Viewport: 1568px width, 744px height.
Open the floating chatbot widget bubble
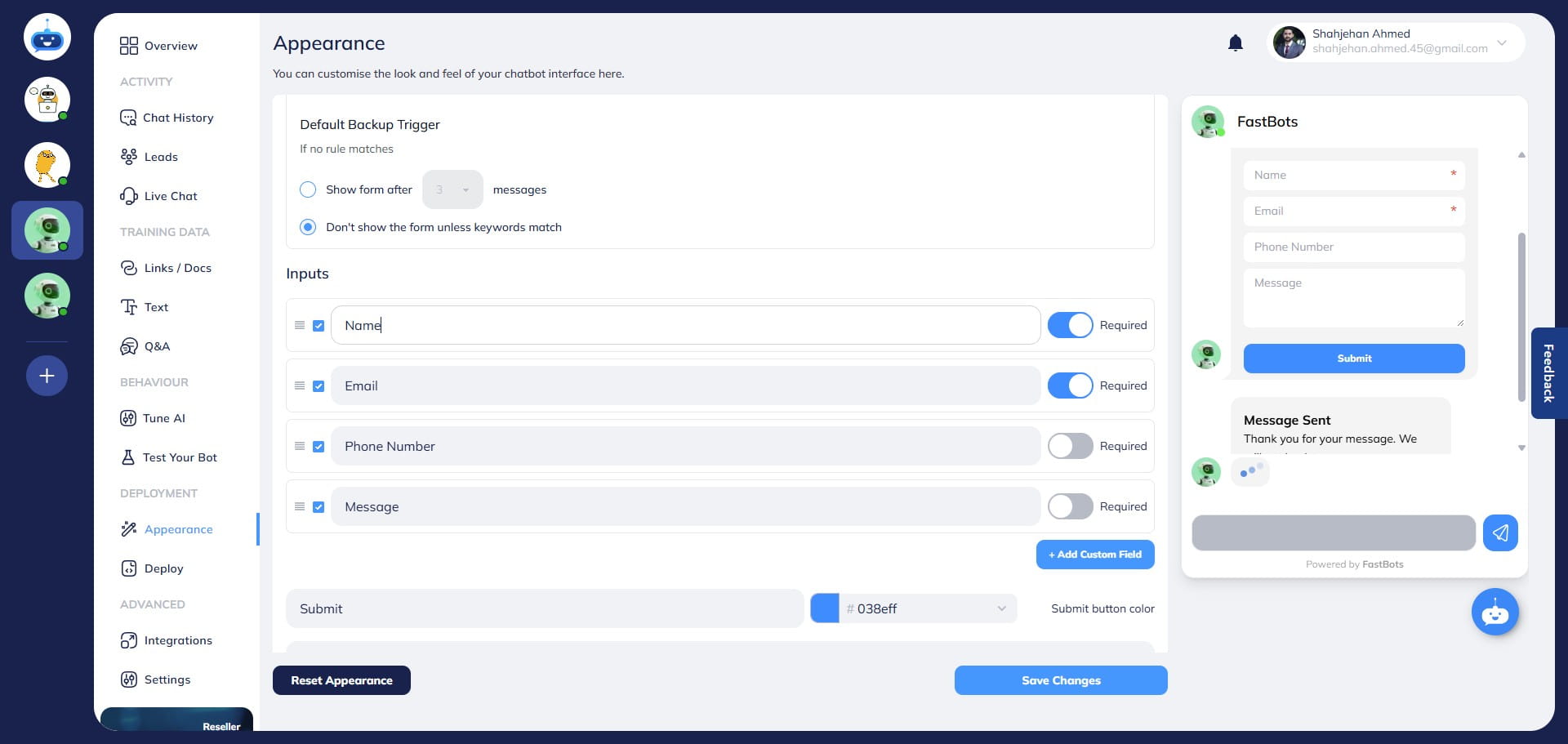coord(1494,611)
